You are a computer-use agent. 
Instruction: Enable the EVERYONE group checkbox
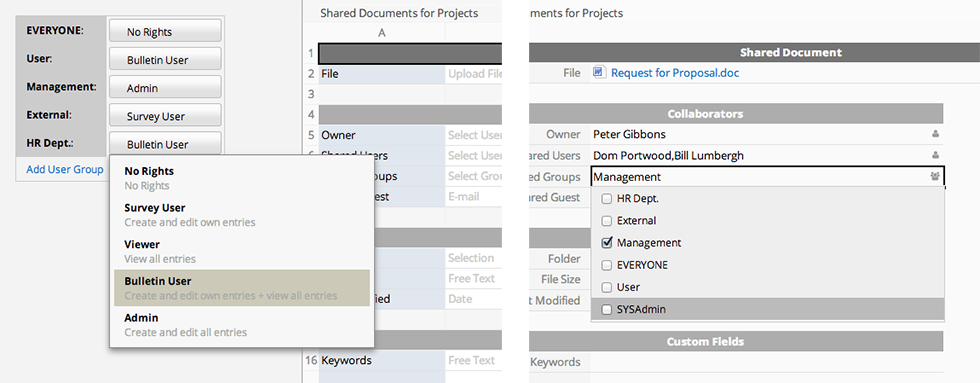tap(606, 265)
